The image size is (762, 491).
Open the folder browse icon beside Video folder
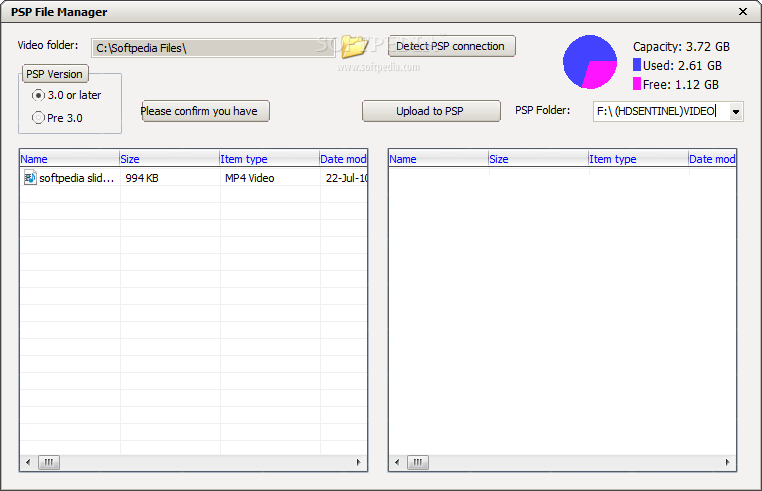coord(353,46)
